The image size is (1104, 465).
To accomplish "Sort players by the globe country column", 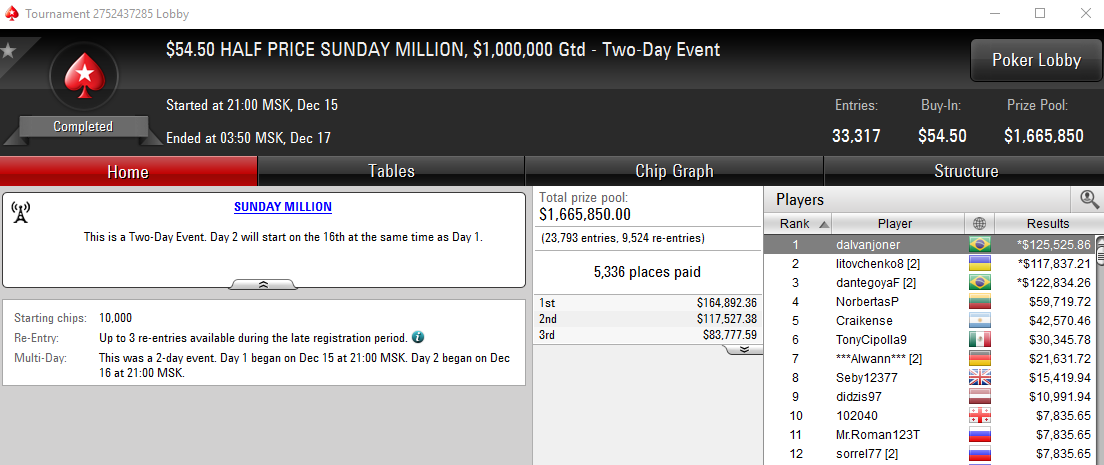I will click(x=978, y=224).
